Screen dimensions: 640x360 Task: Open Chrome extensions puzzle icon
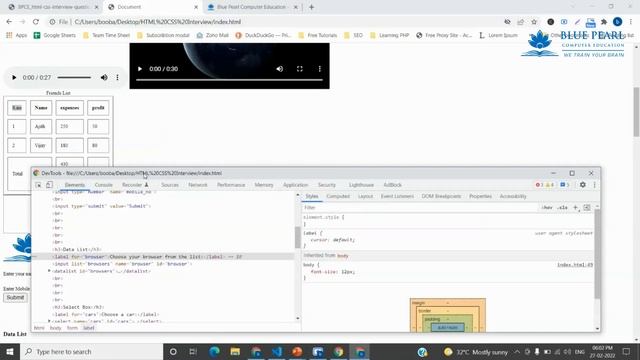604,22
